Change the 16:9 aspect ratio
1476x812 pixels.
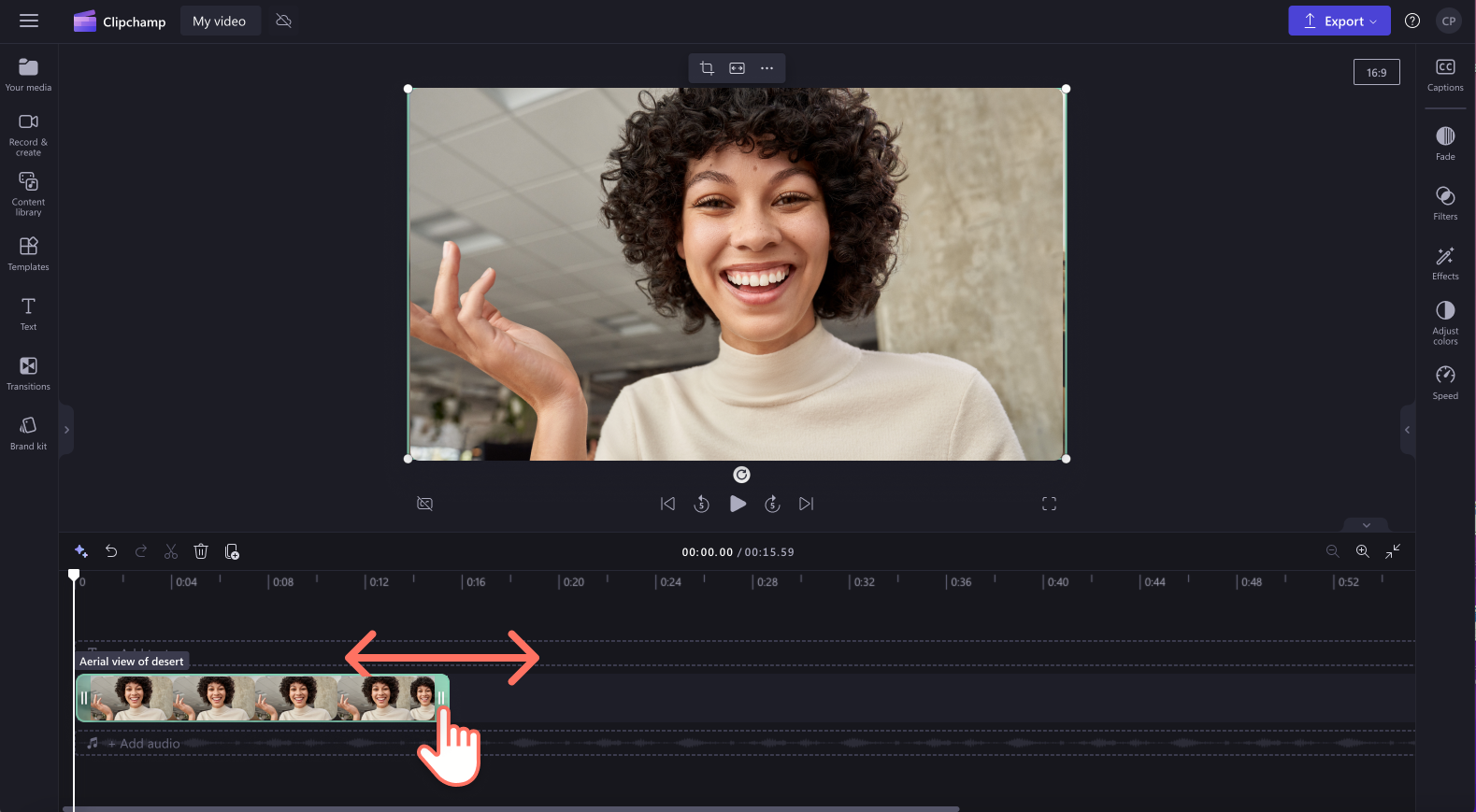tap(1376, 72)
